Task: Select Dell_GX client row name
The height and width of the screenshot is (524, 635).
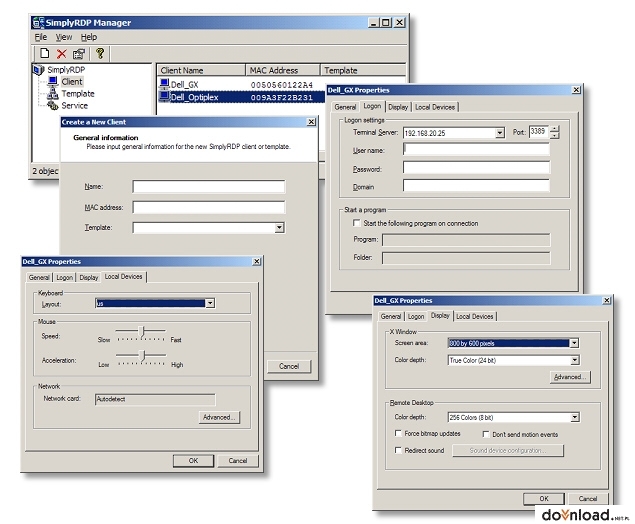Action: tap(184, 85)
